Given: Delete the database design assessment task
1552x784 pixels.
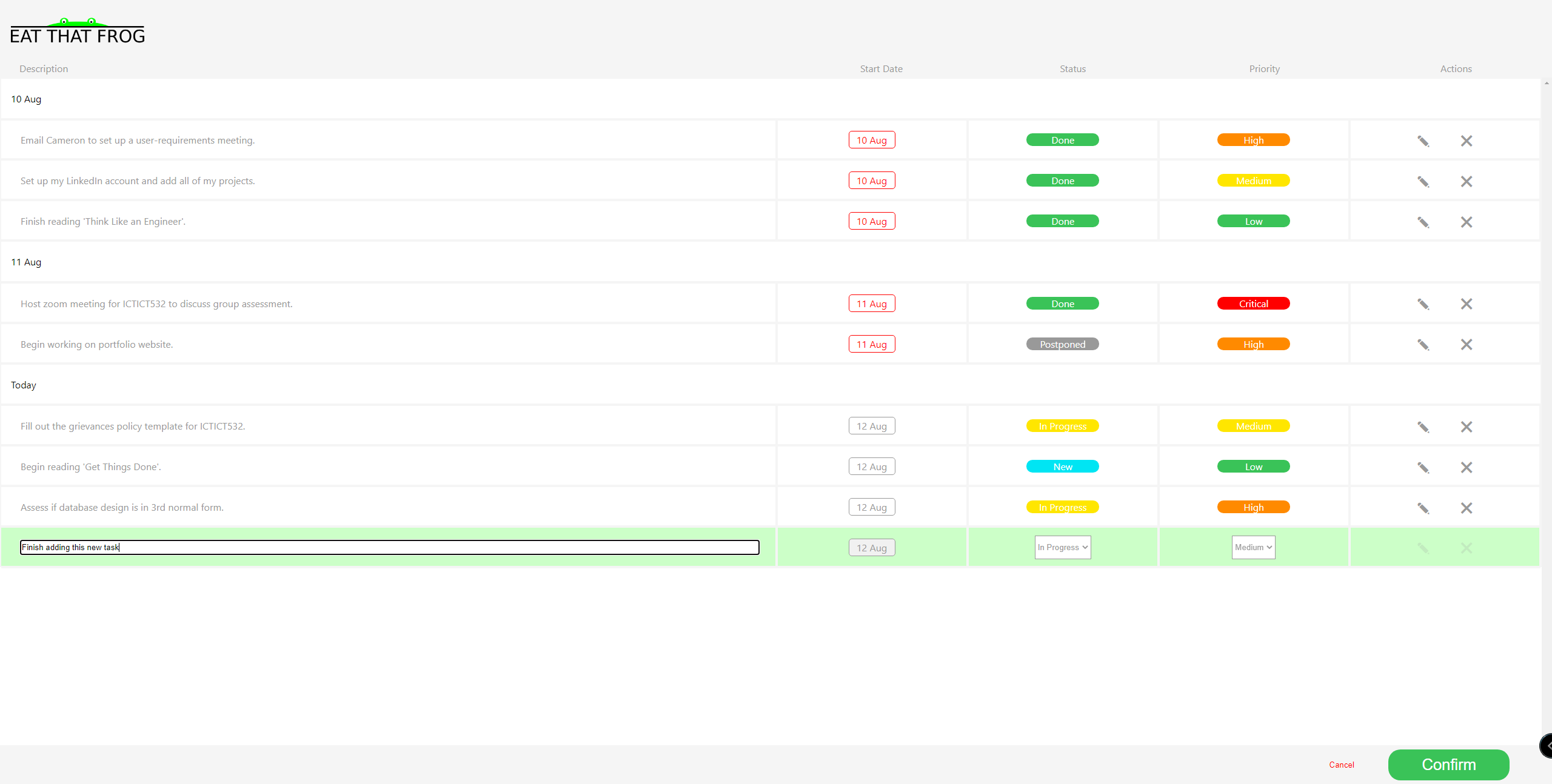Looking at the screenshot, I should (x=1466, y=508).
